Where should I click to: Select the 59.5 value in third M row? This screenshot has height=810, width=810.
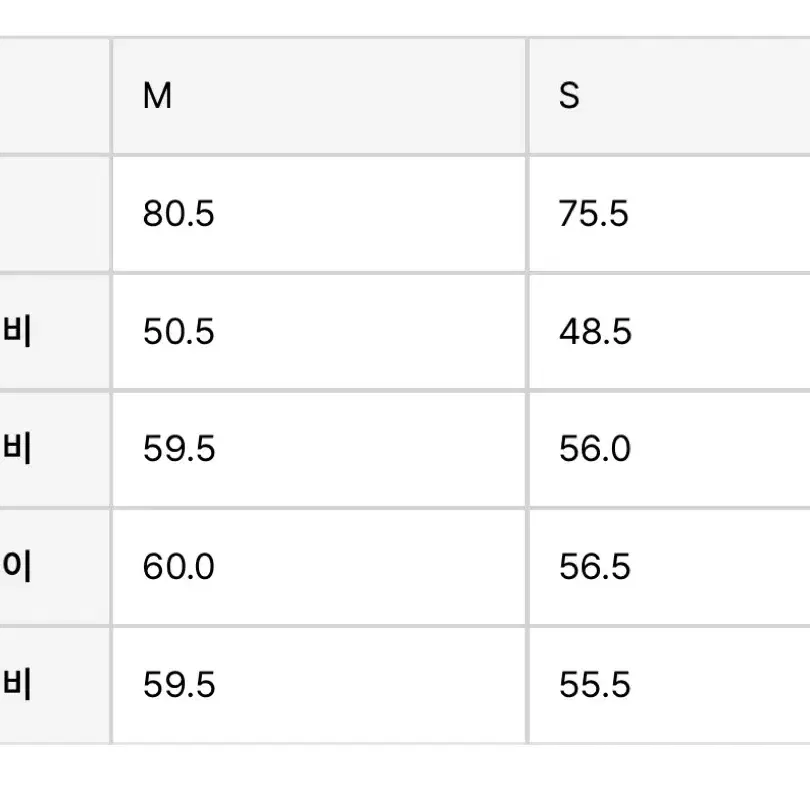click(x=179, y=448)
